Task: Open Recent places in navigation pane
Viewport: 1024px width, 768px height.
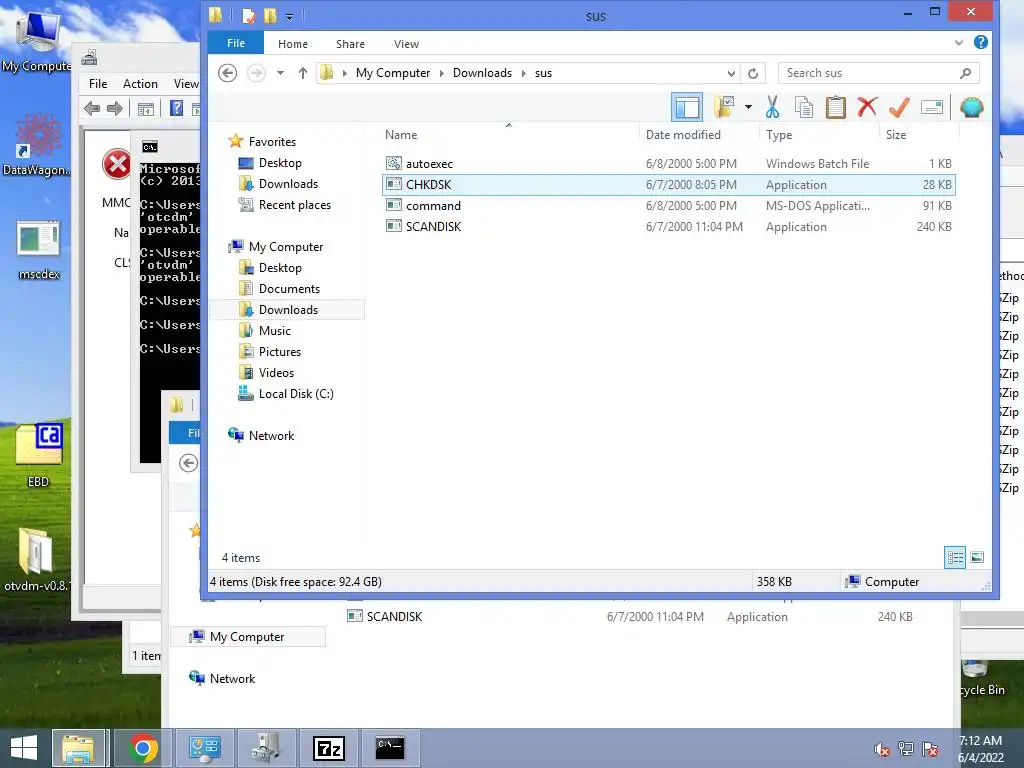Action: pyautogui.click(x=285, y=204)
